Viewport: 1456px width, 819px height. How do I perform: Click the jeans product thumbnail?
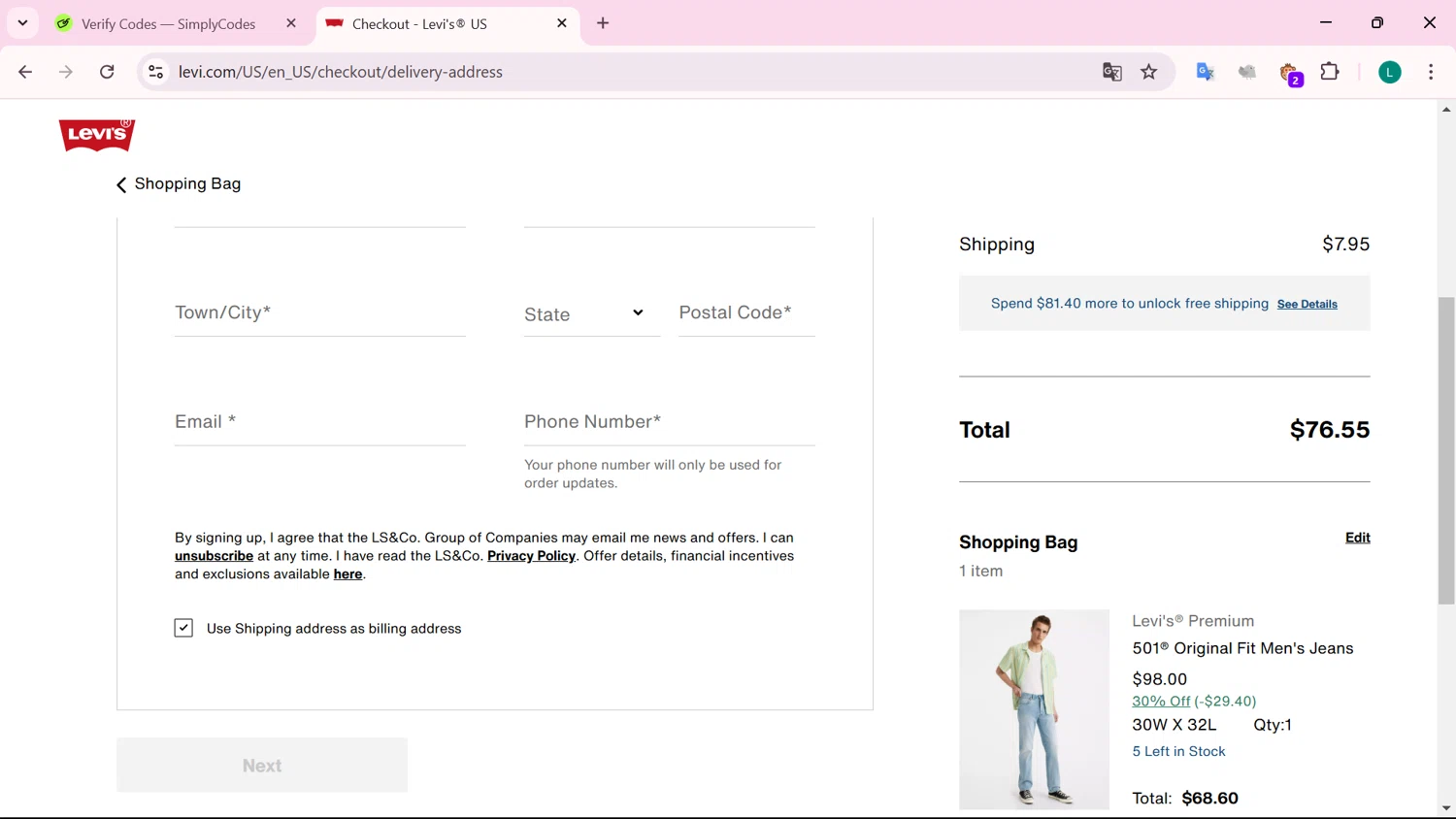(x=1034, y=709)
